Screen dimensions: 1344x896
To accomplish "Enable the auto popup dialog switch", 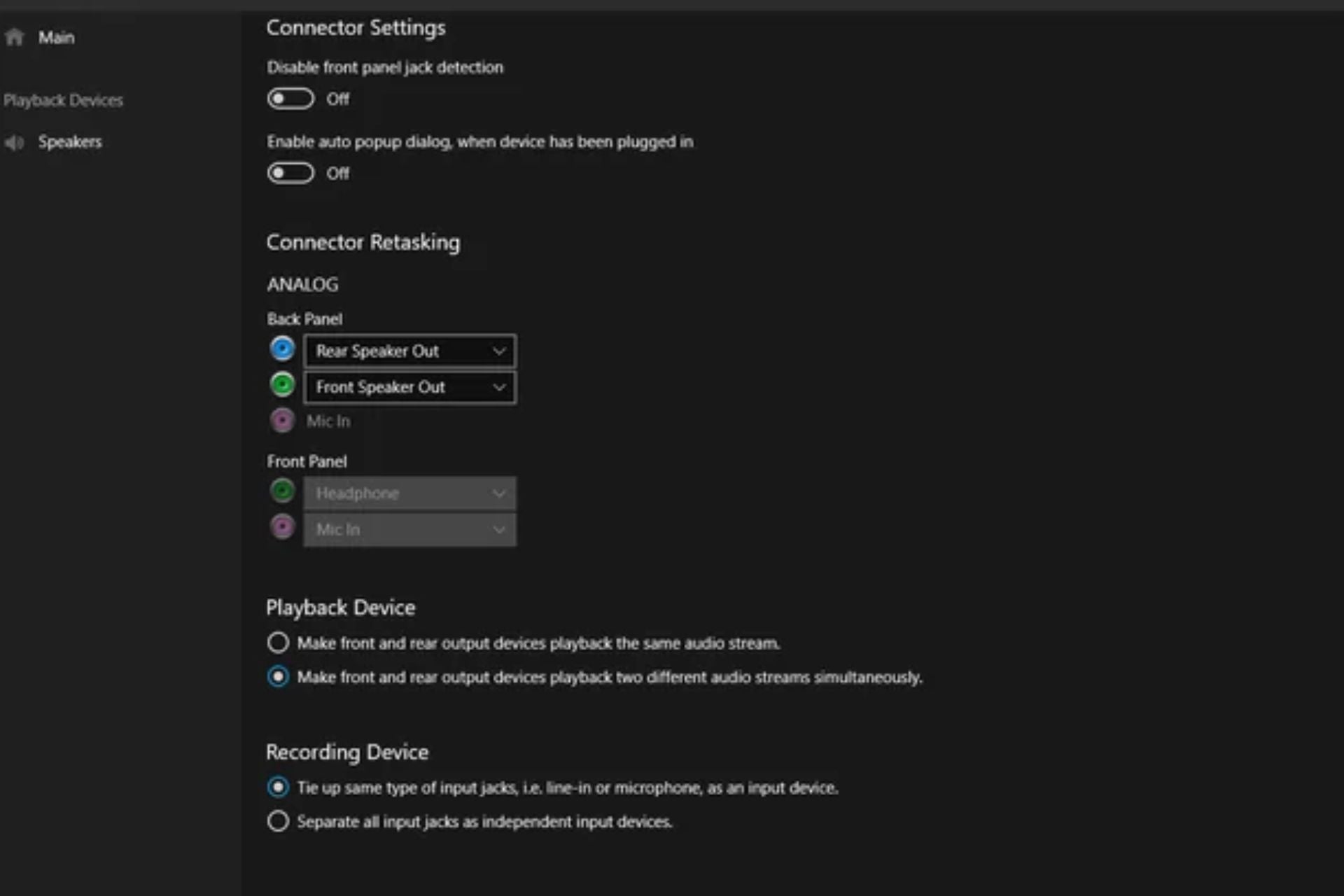I will (x=290, y=173).
